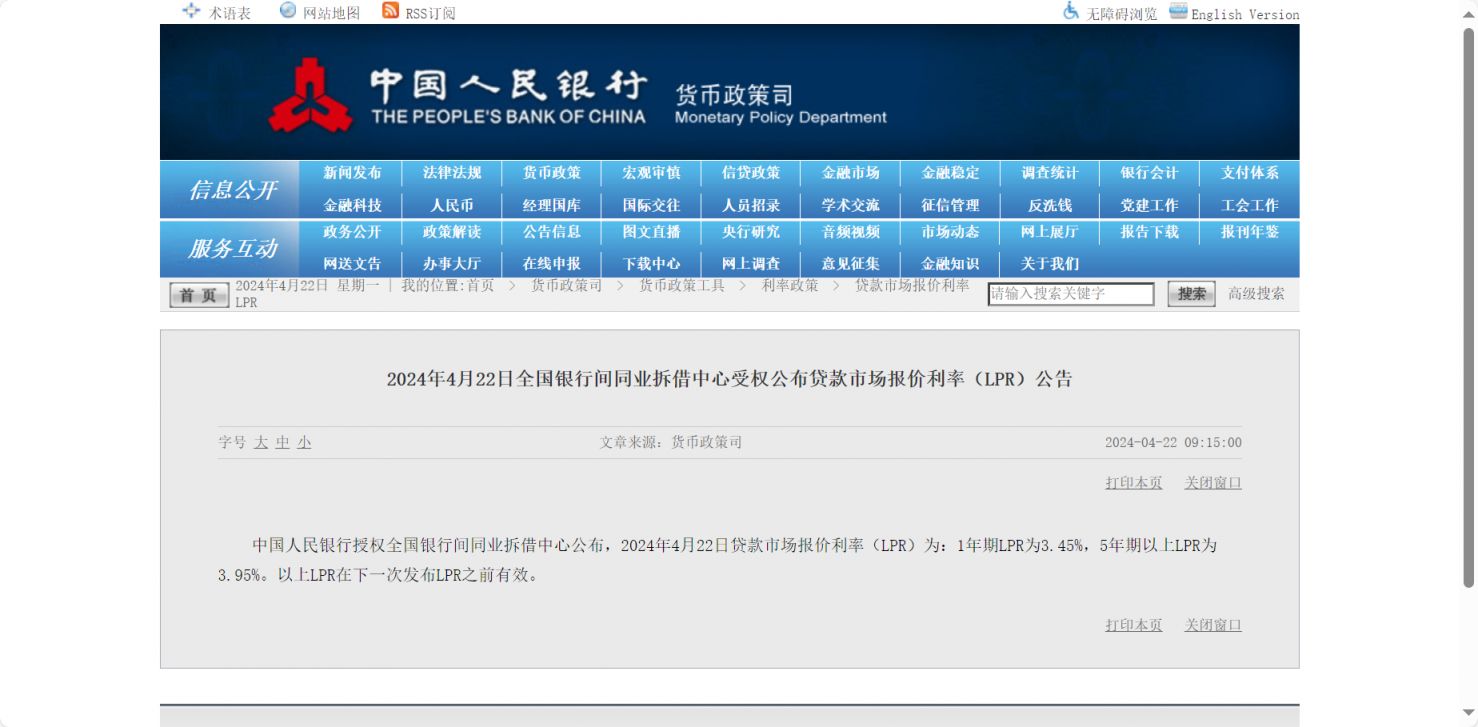The image size is (1478, 727).
Task: Select the large font size 大
Action: pos(261,442)
